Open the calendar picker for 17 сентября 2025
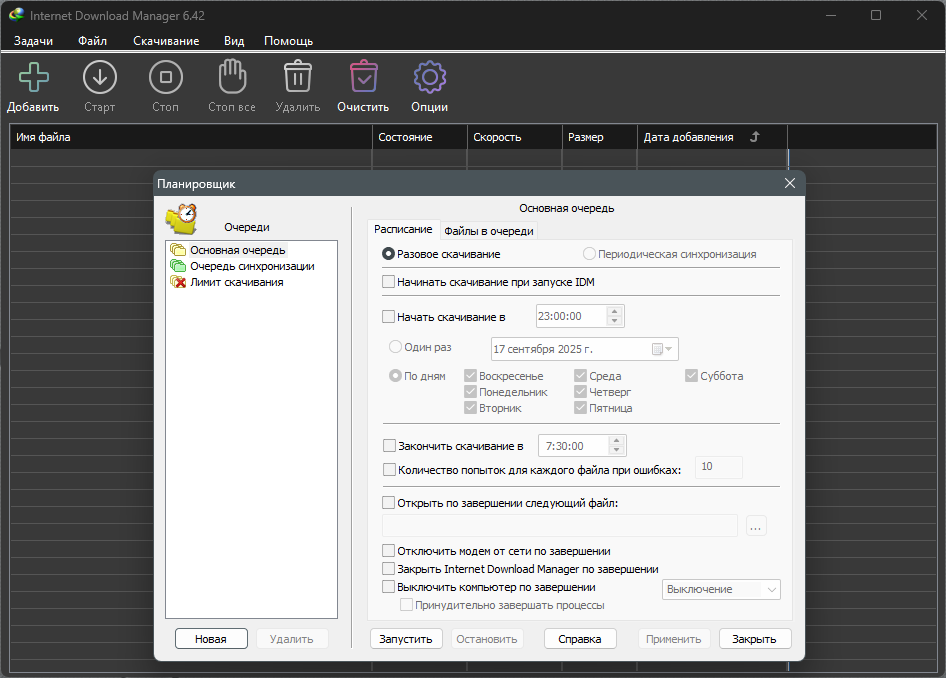This screenshot has width=946, height=678. (662, 349)
